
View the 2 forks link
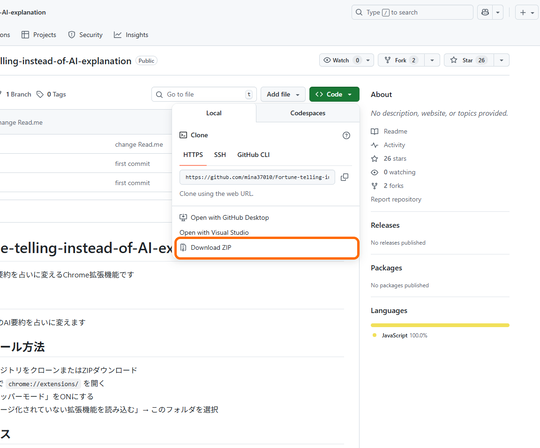(x=387, y=186)
